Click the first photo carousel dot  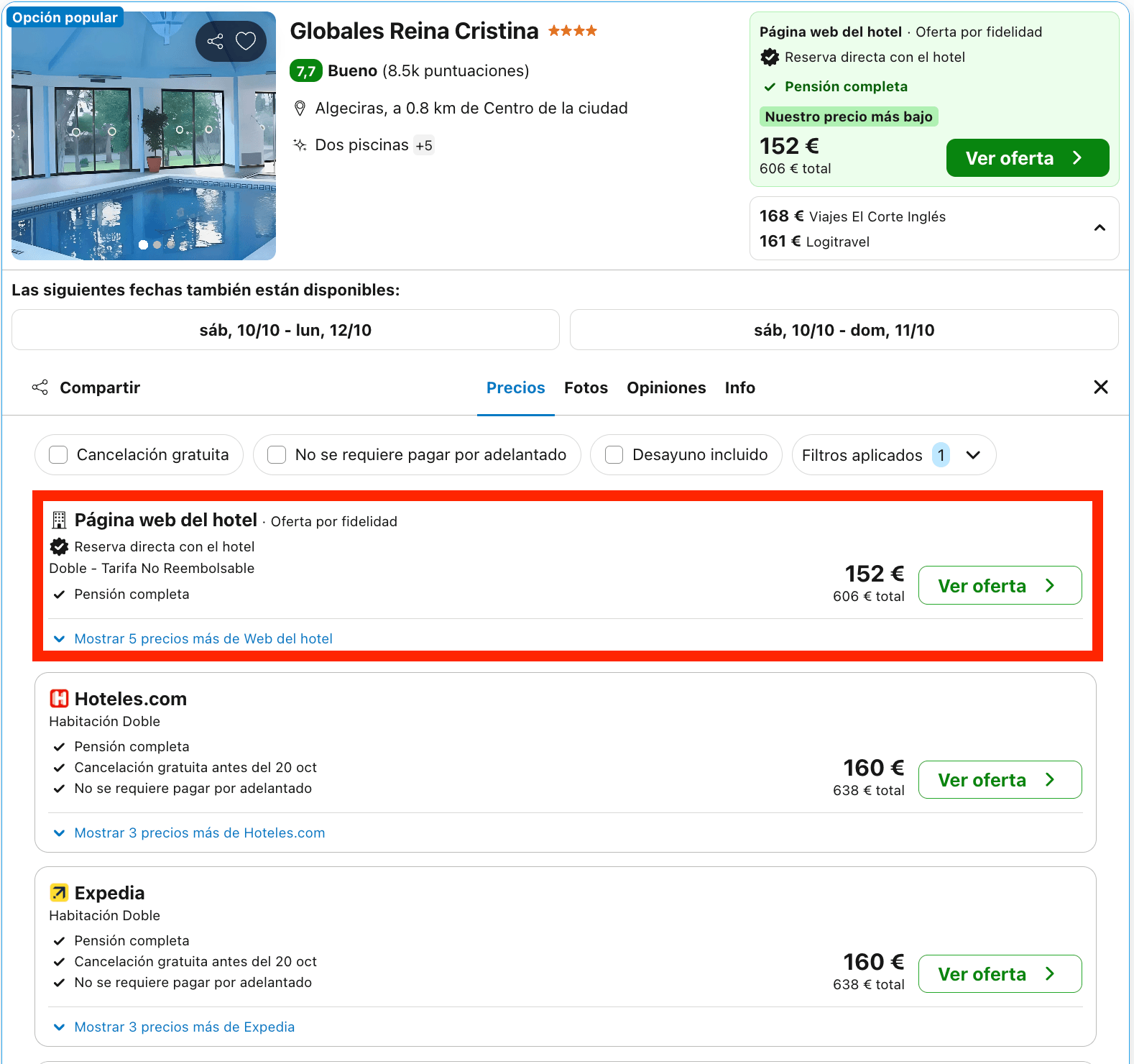click(x=144, y=245)
